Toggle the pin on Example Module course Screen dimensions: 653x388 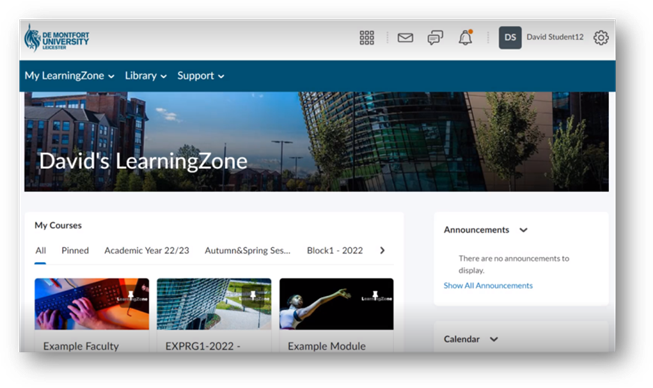[x=375, y=296]
